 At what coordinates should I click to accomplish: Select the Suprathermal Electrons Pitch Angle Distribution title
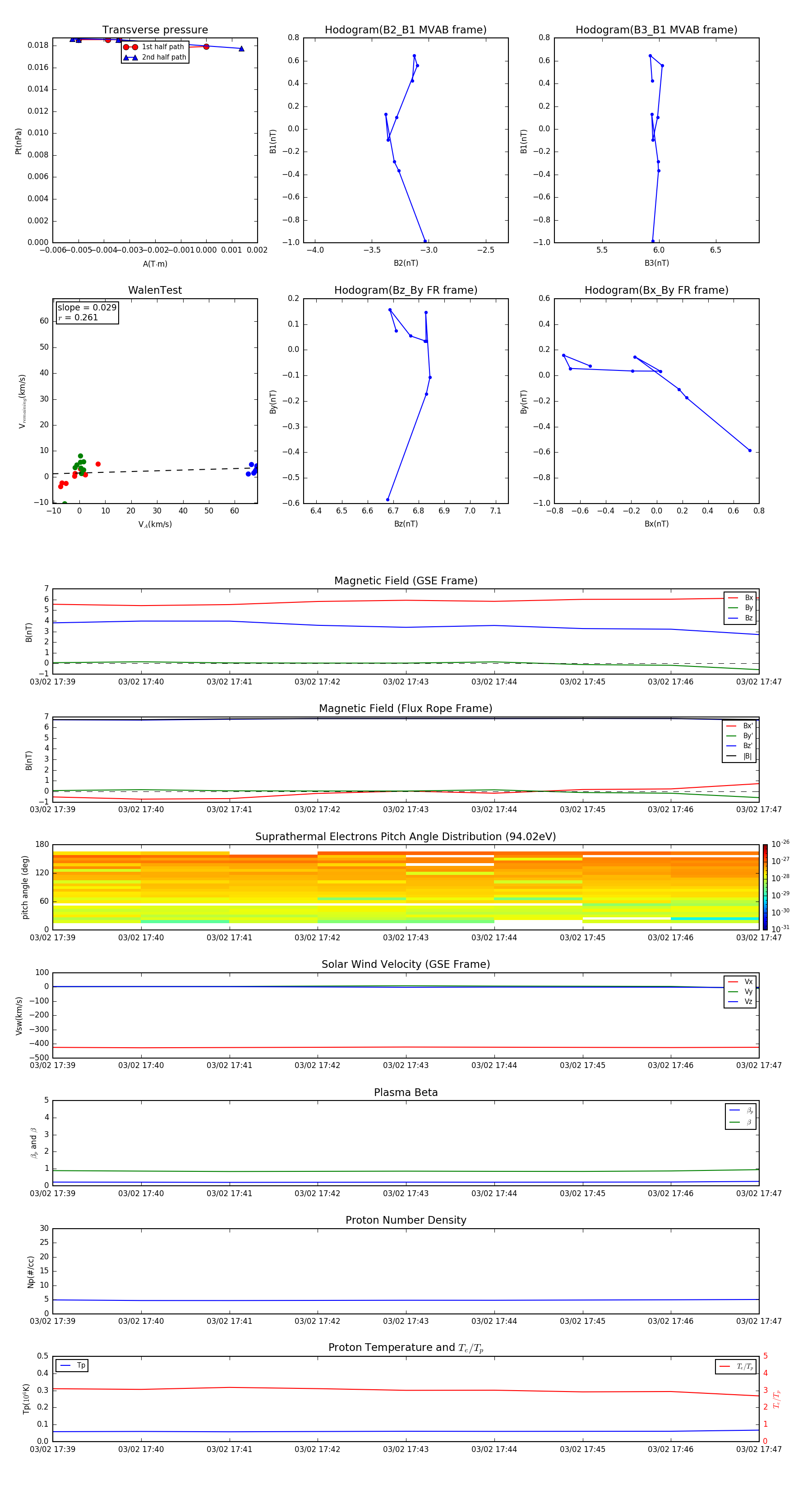click(406, 837)
